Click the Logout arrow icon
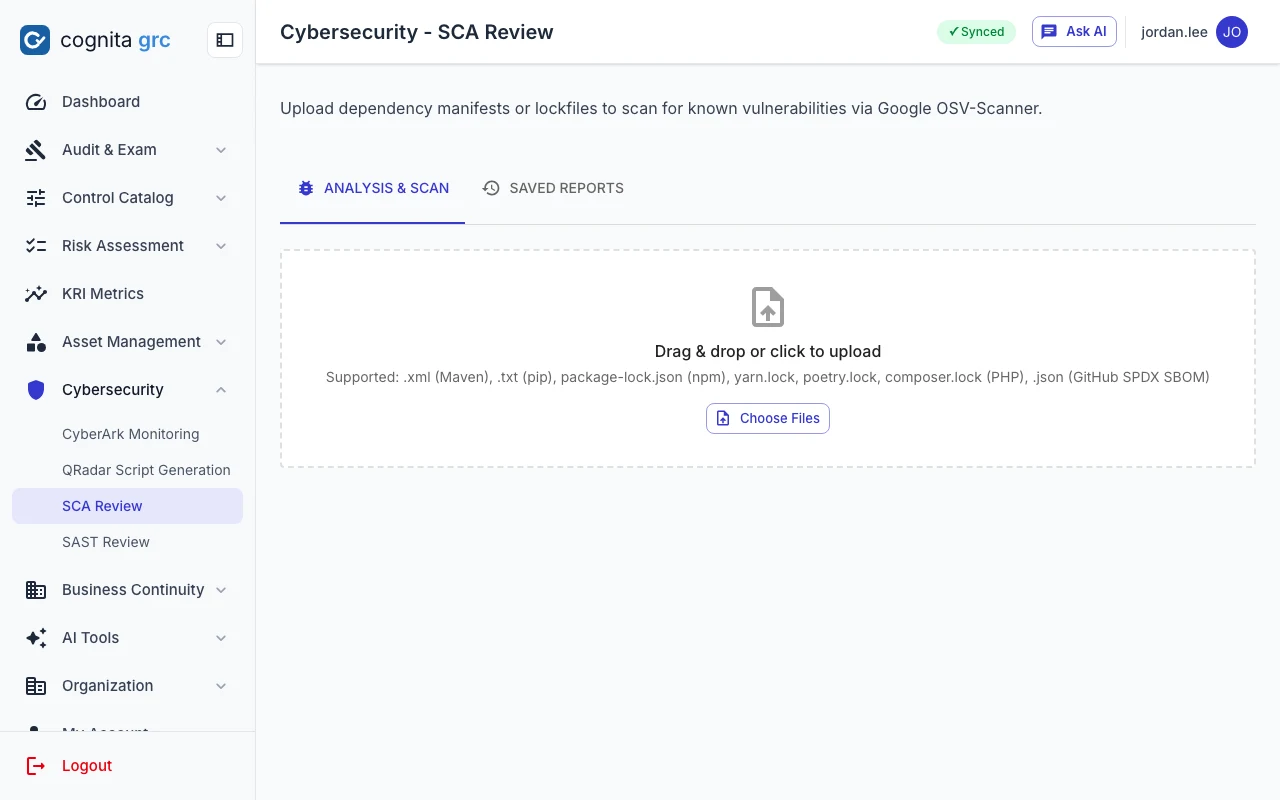This screenshot has height=800, width=1280. [36, 766]
